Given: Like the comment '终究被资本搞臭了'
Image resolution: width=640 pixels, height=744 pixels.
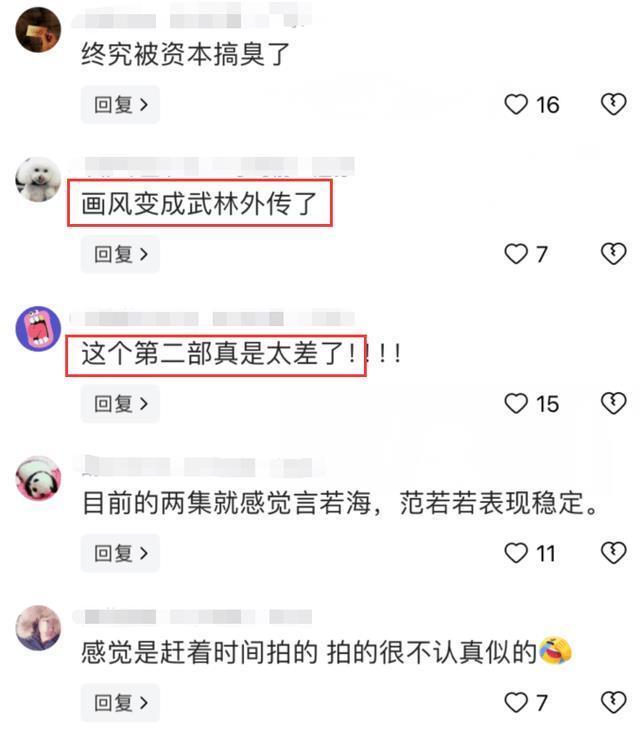Looking at the screenshot, I should pos(516,104).
